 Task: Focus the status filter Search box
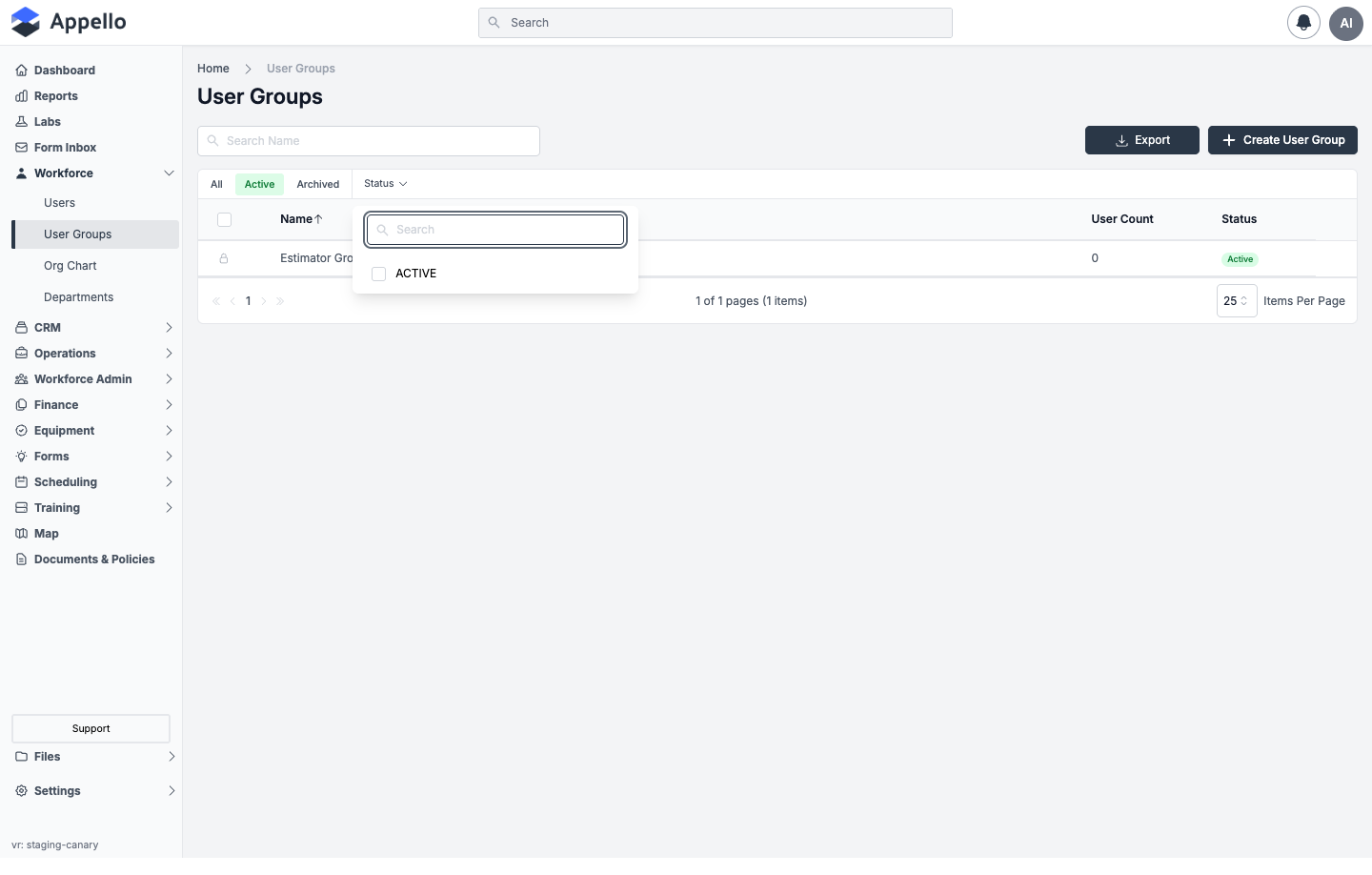click(495, 230)
